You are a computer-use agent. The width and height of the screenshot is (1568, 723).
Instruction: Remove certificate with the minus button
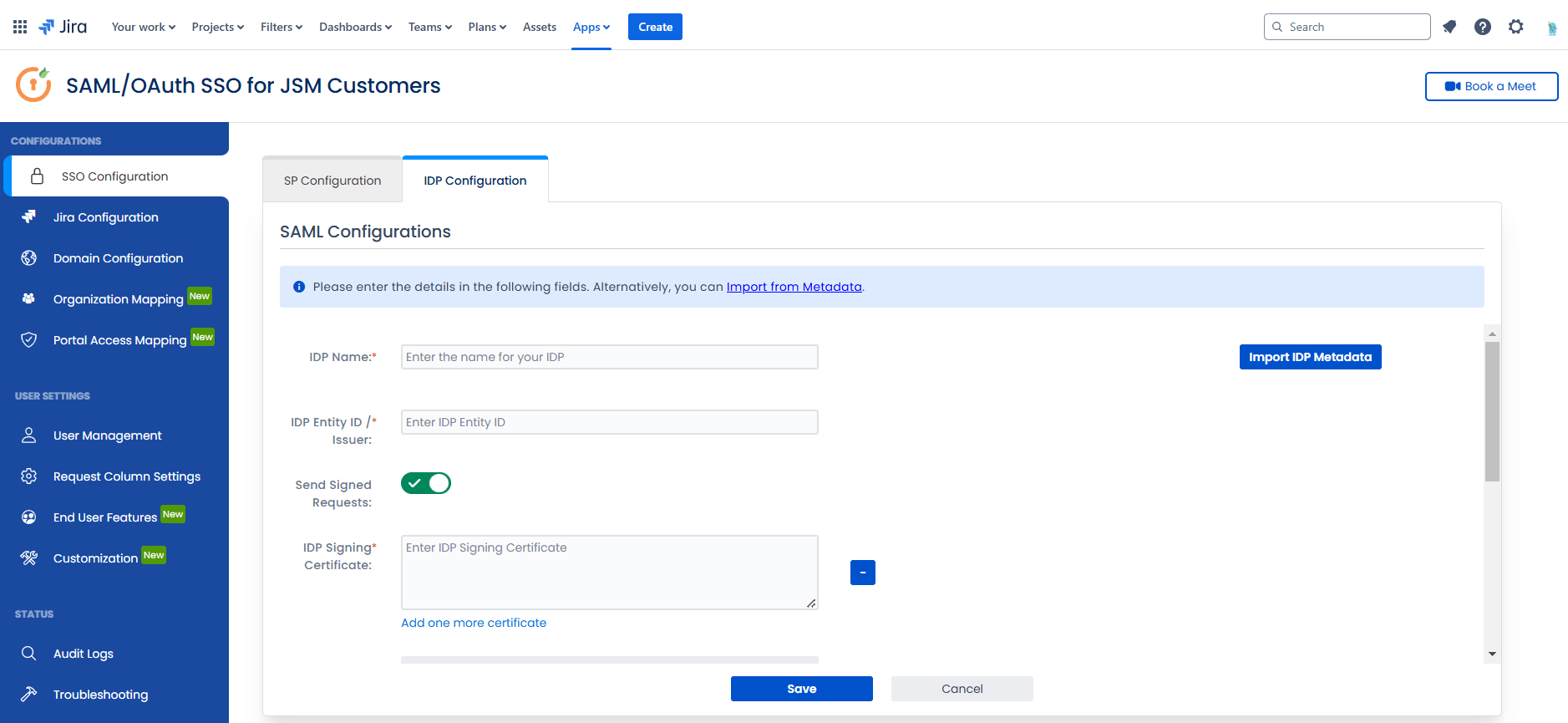tap(863, 573)
